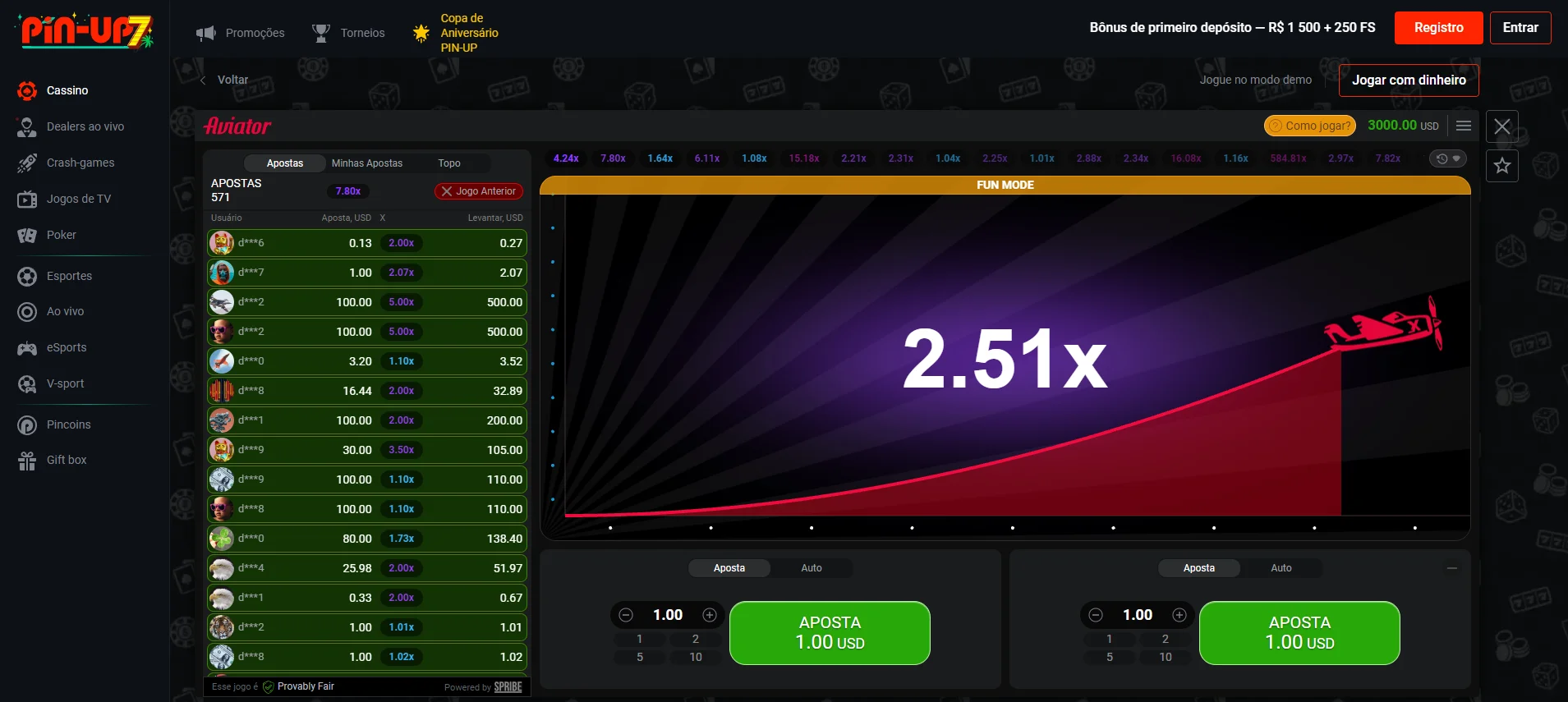Image resolution: width=1568 pixels, height=702 pixels.
Task: Open Ao vivo betting section
Action: pos(51,311)
